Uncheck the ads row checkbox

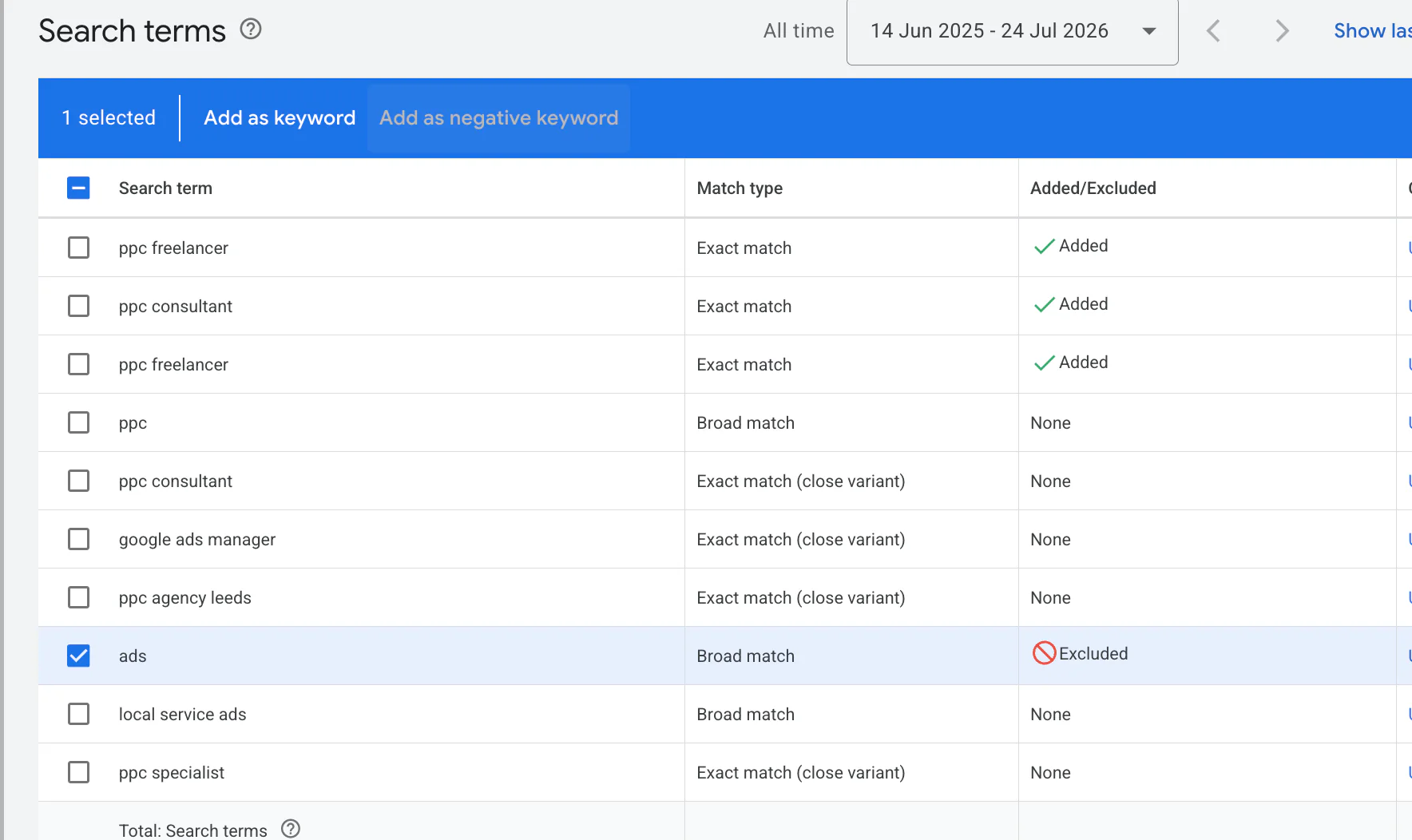click(78, 656)
